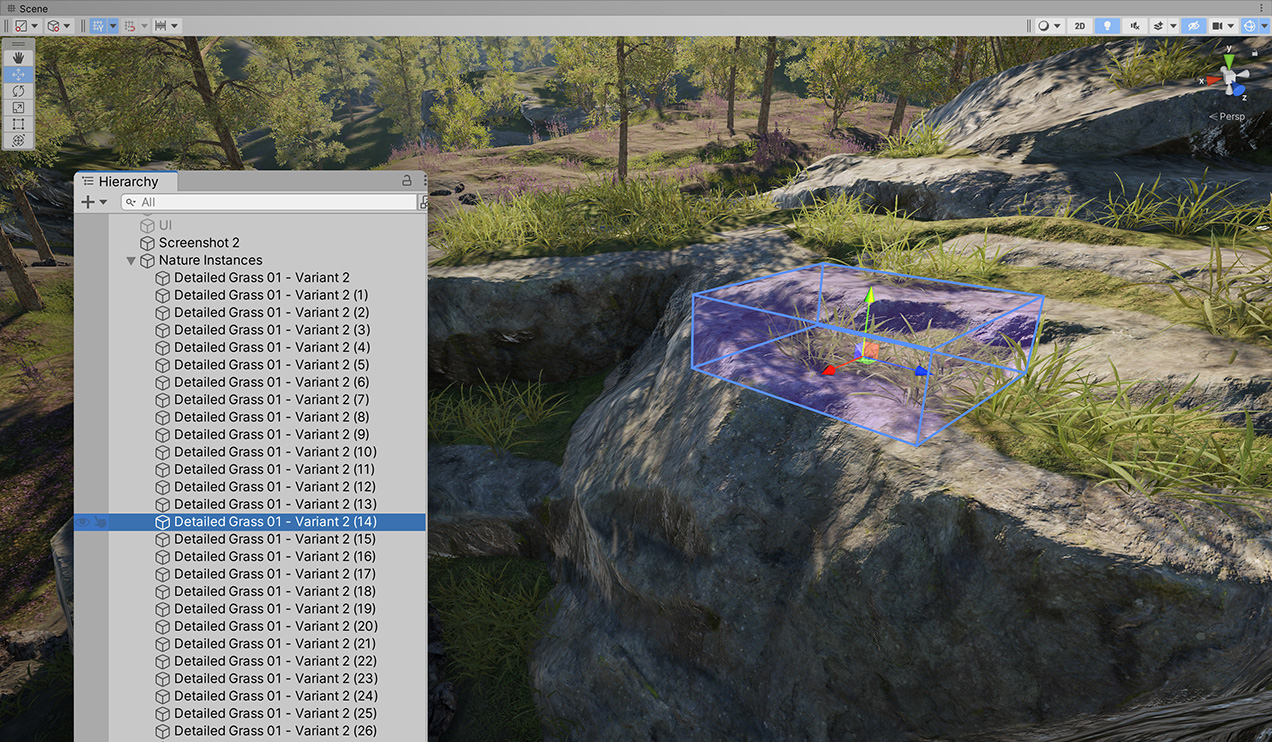Select the Scale tool

(x=19, y=107)
